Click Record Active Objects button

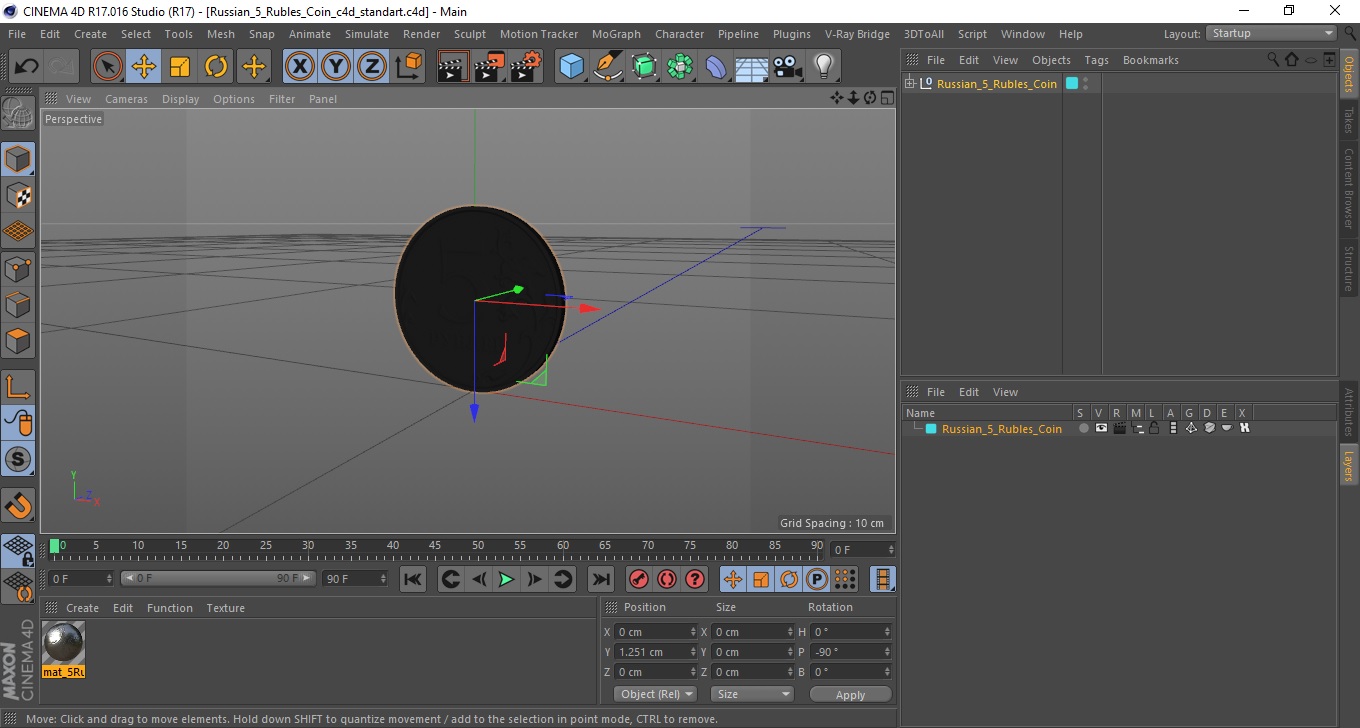(x=639, y=579)
